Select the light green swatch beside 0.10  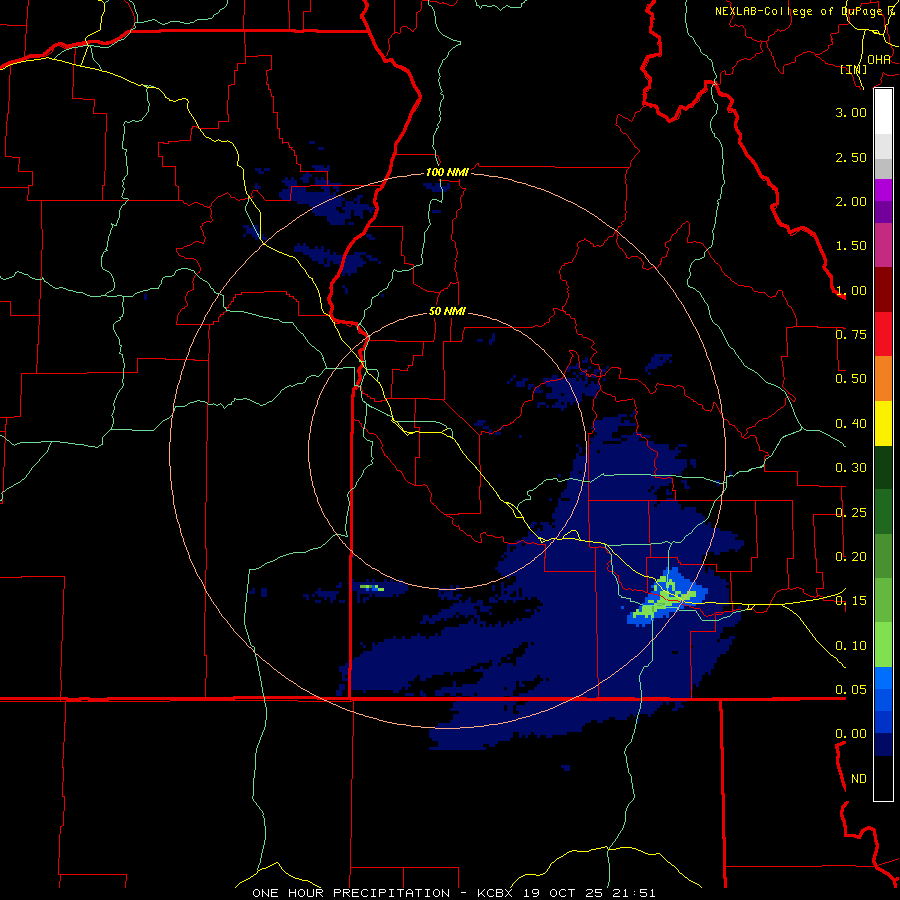[883, 645]
